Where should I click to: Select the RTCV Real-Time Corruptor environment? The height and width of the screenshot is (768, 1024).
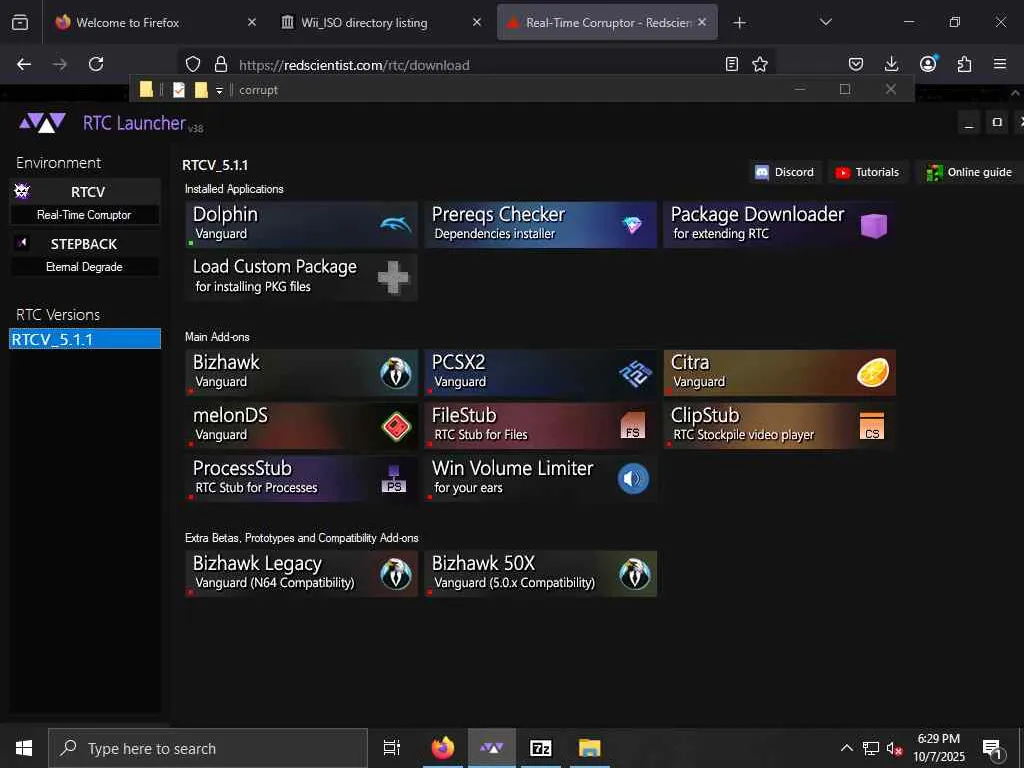pyautogui.click(x=85, y=202)
